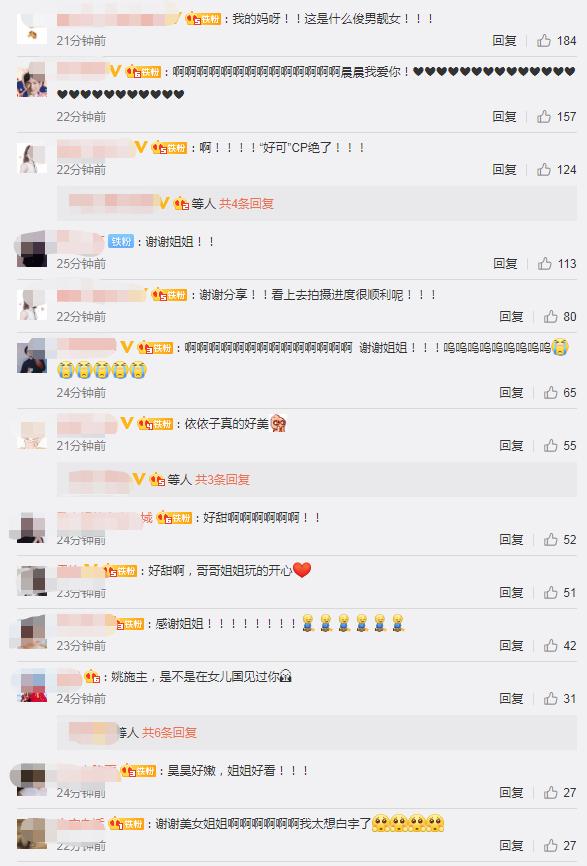Screen dimensions: 587x866
Task: Thumbs-up the 姚施主 comment with 31 likes
Action: (551, 699)
